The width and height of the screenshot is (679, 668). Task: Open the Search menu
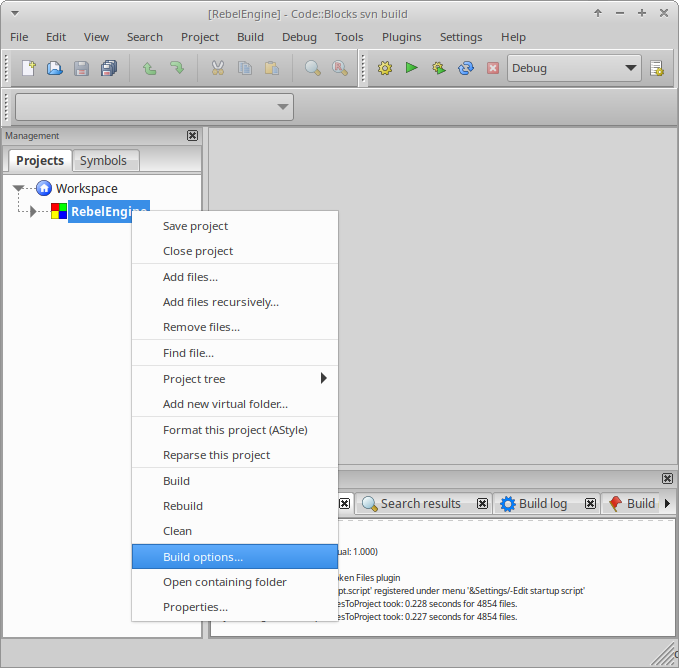[x=145, y=37]
